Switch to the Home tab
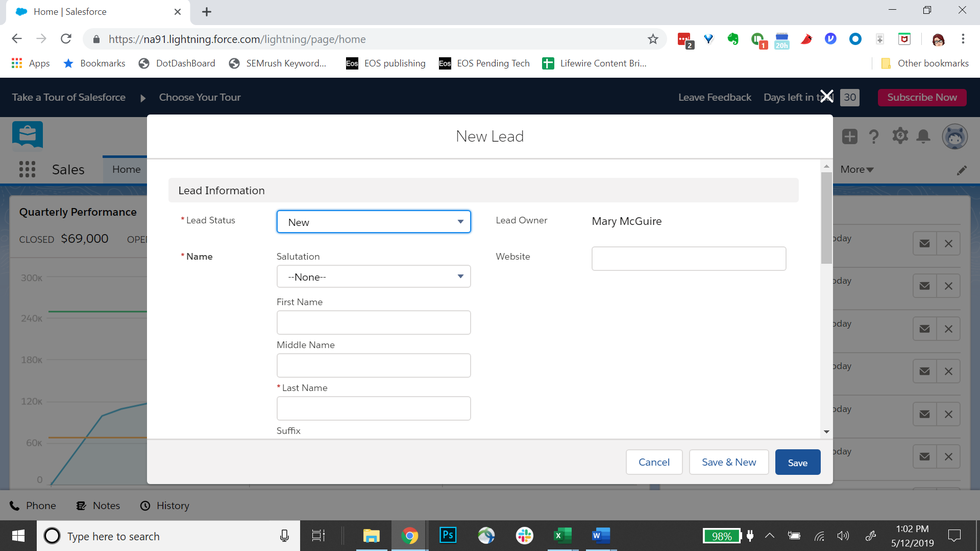The image size is (980, 551). 126,169
